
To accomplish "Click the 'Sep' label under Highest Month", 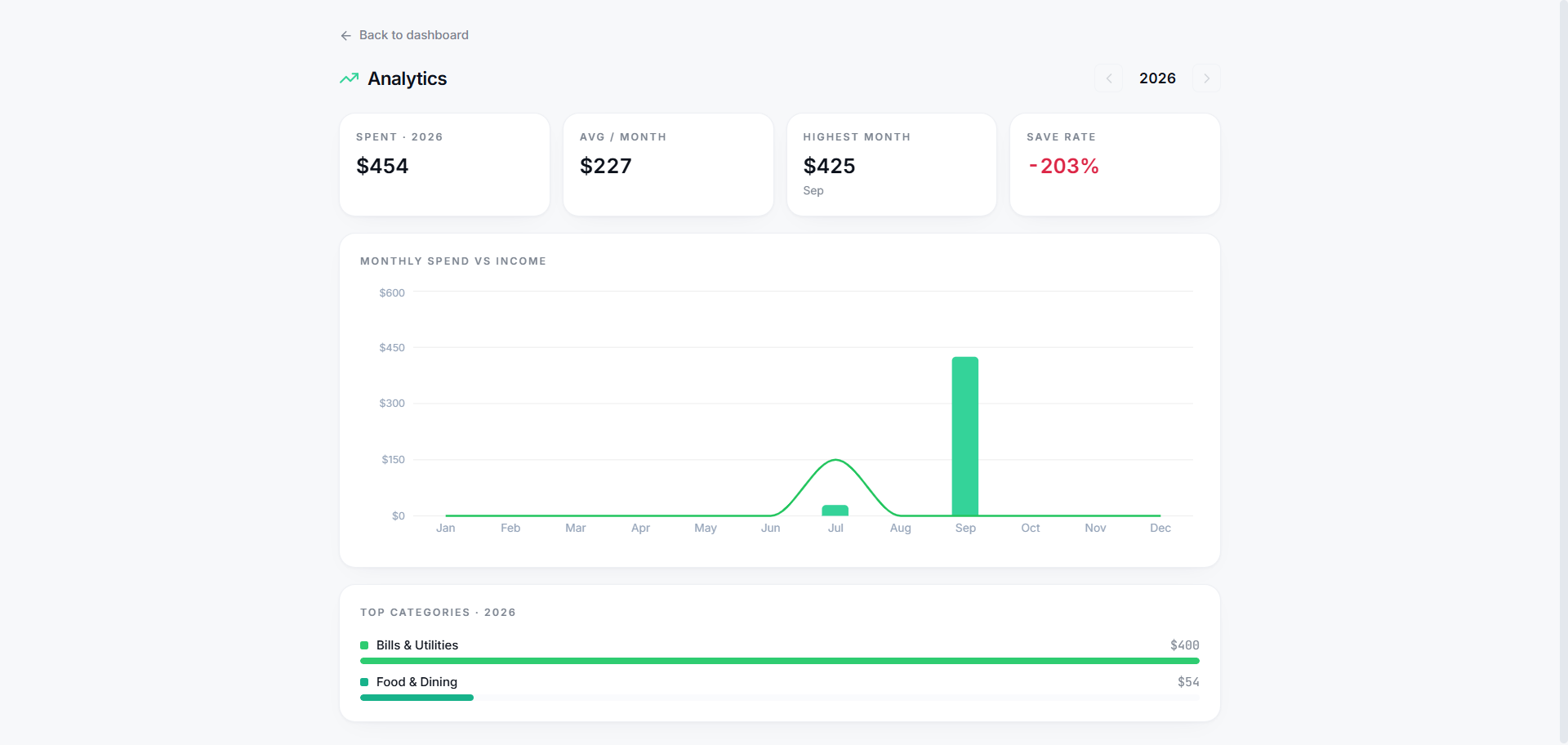I will click(x=813, y=190).
